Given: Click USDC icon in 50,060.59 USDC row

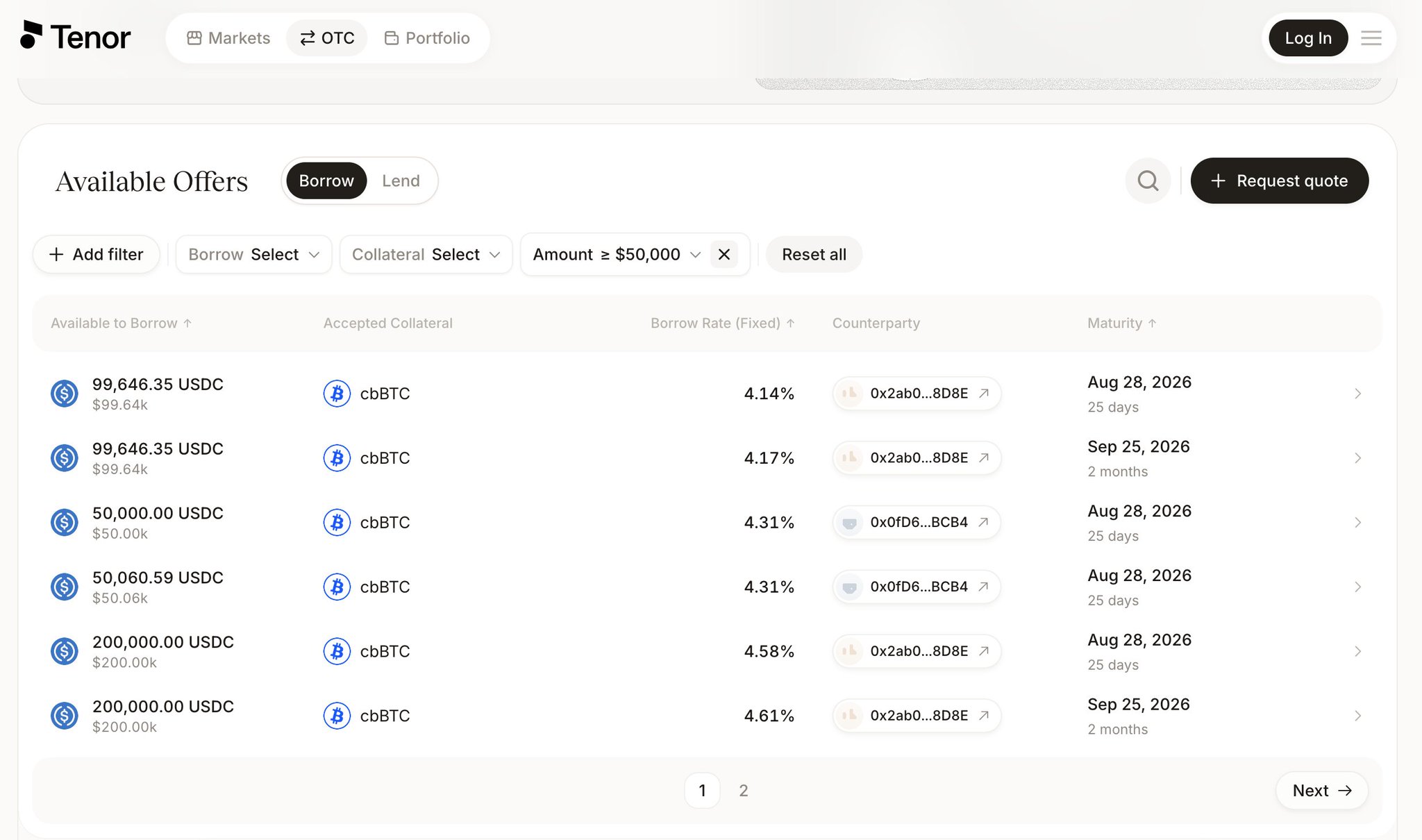Looking at the screenshot, I should (x=65, y=587).
